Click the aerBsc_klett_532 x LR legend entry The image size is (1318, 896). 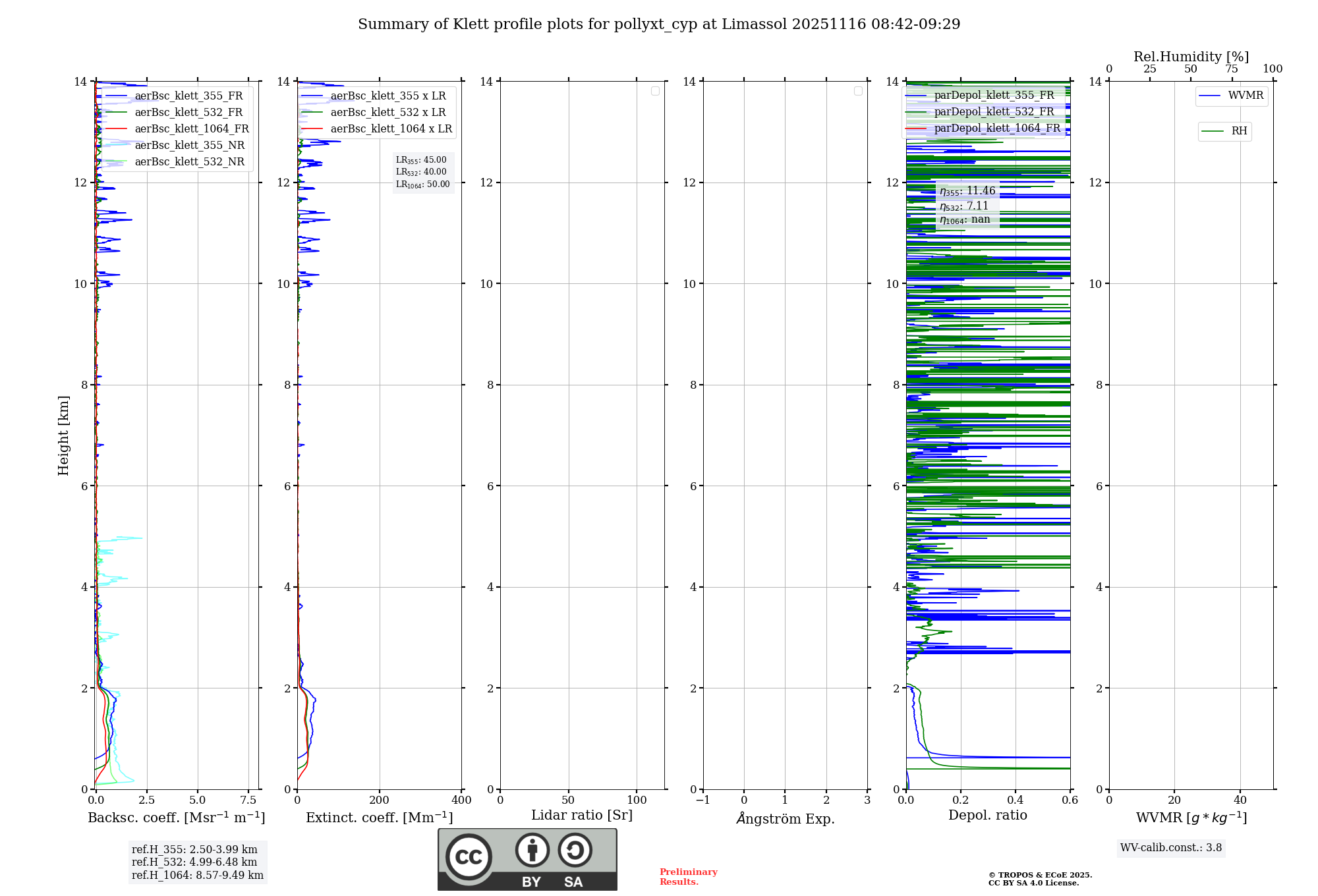tap(387, 113)
